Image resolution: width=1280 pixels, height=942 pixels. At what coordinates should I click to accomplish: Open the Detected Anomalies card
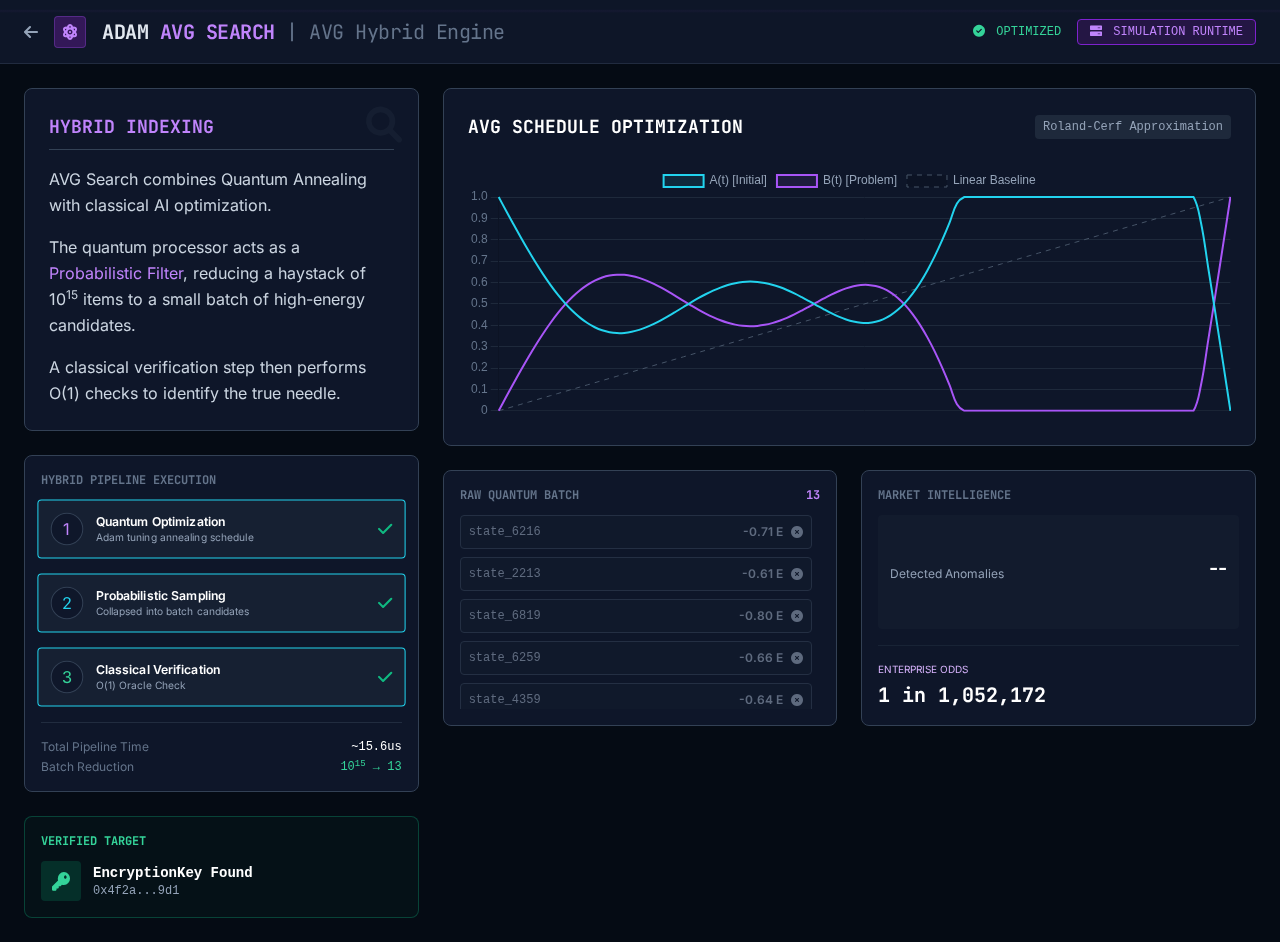click(1058, 572)
